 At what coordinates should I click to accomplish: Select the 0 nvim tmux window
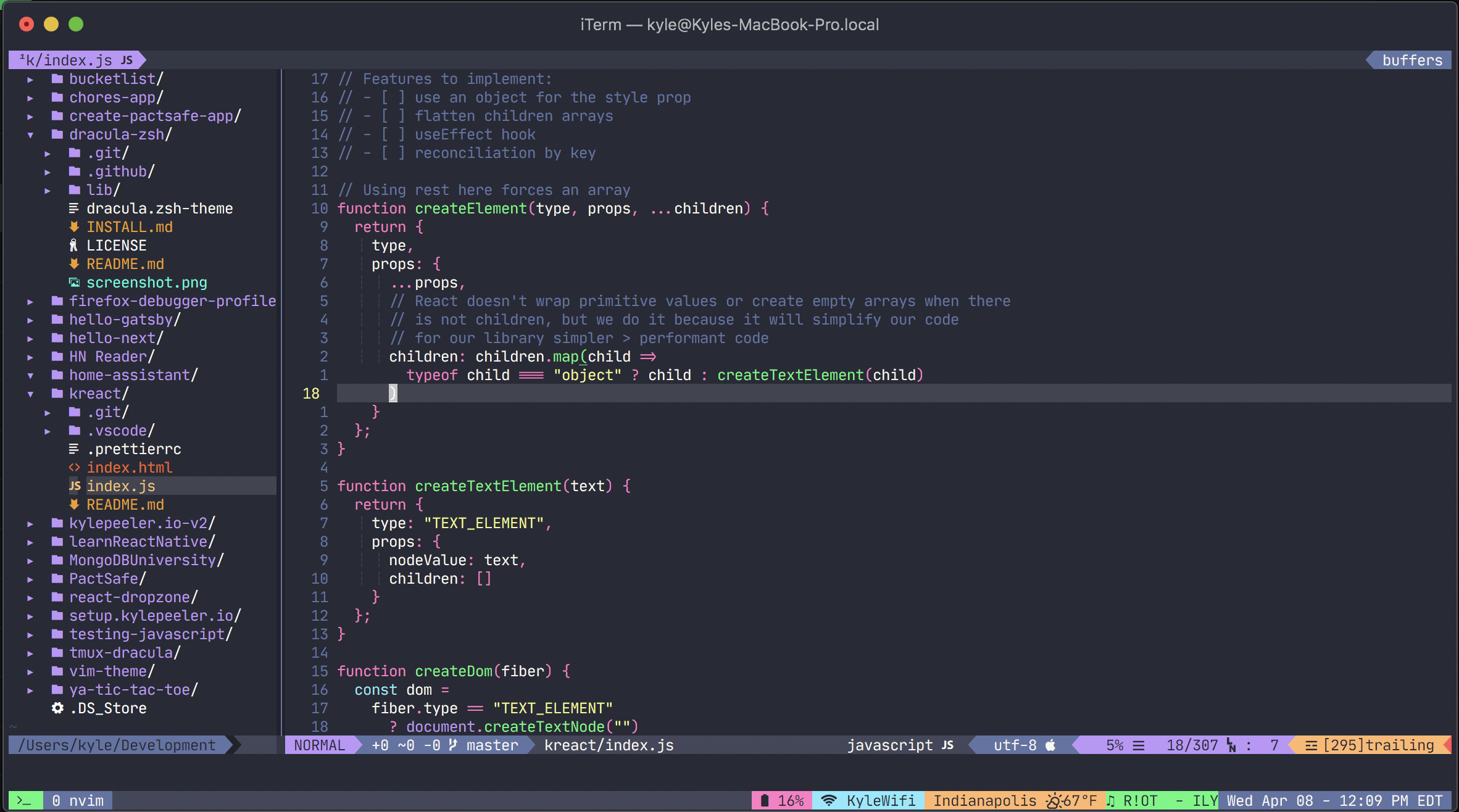pyautogui.click(x=78, y=801)
